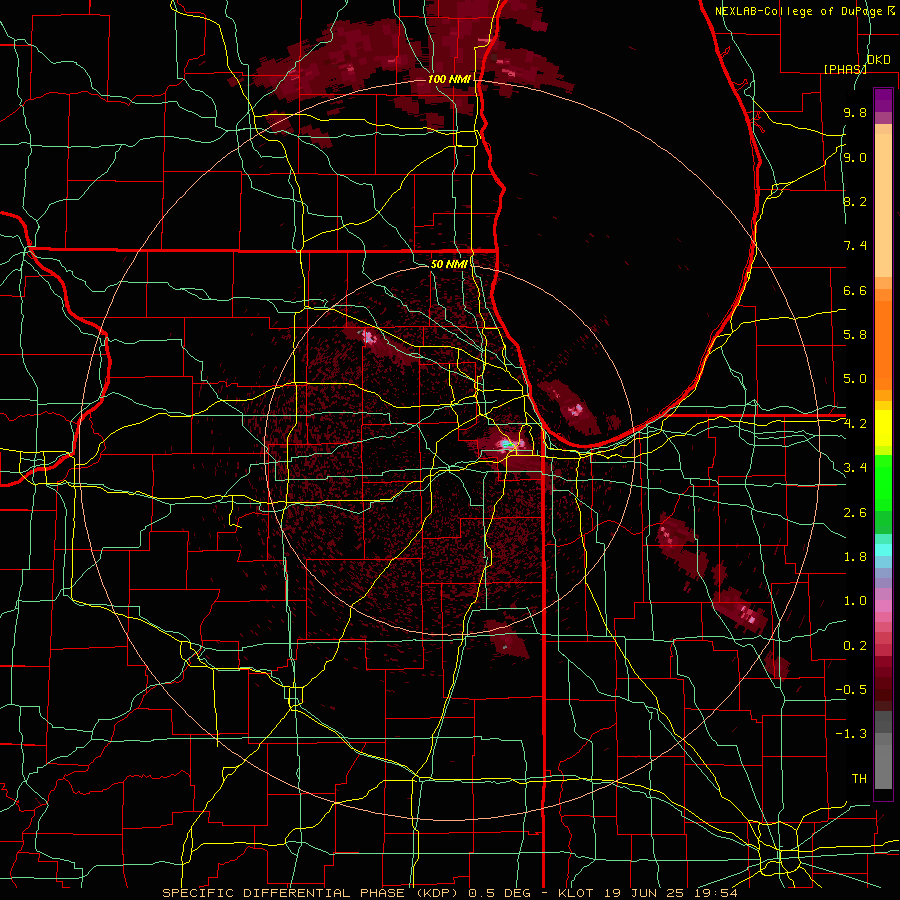
Task: Pick the yellow segment of the color bar
Action: [x=883, y=428]
